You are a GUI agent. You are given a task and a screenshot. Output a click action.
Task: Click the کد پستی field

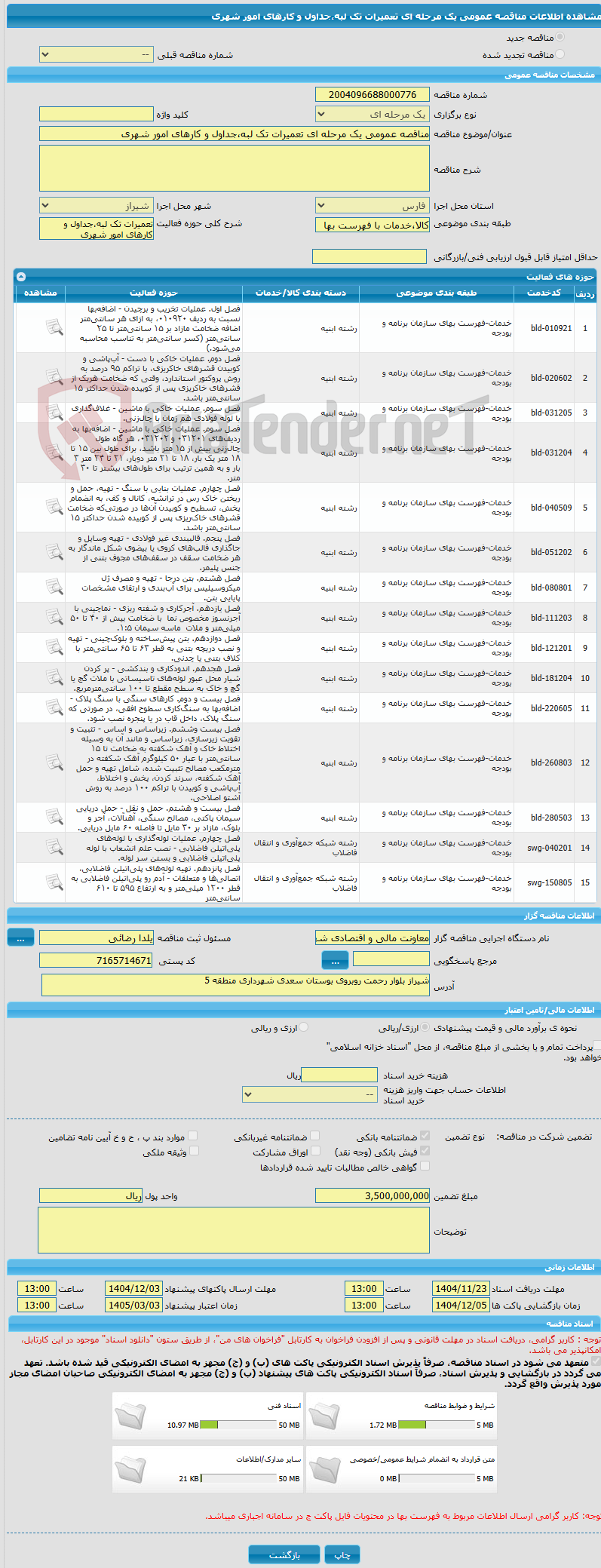coord(96,960)
